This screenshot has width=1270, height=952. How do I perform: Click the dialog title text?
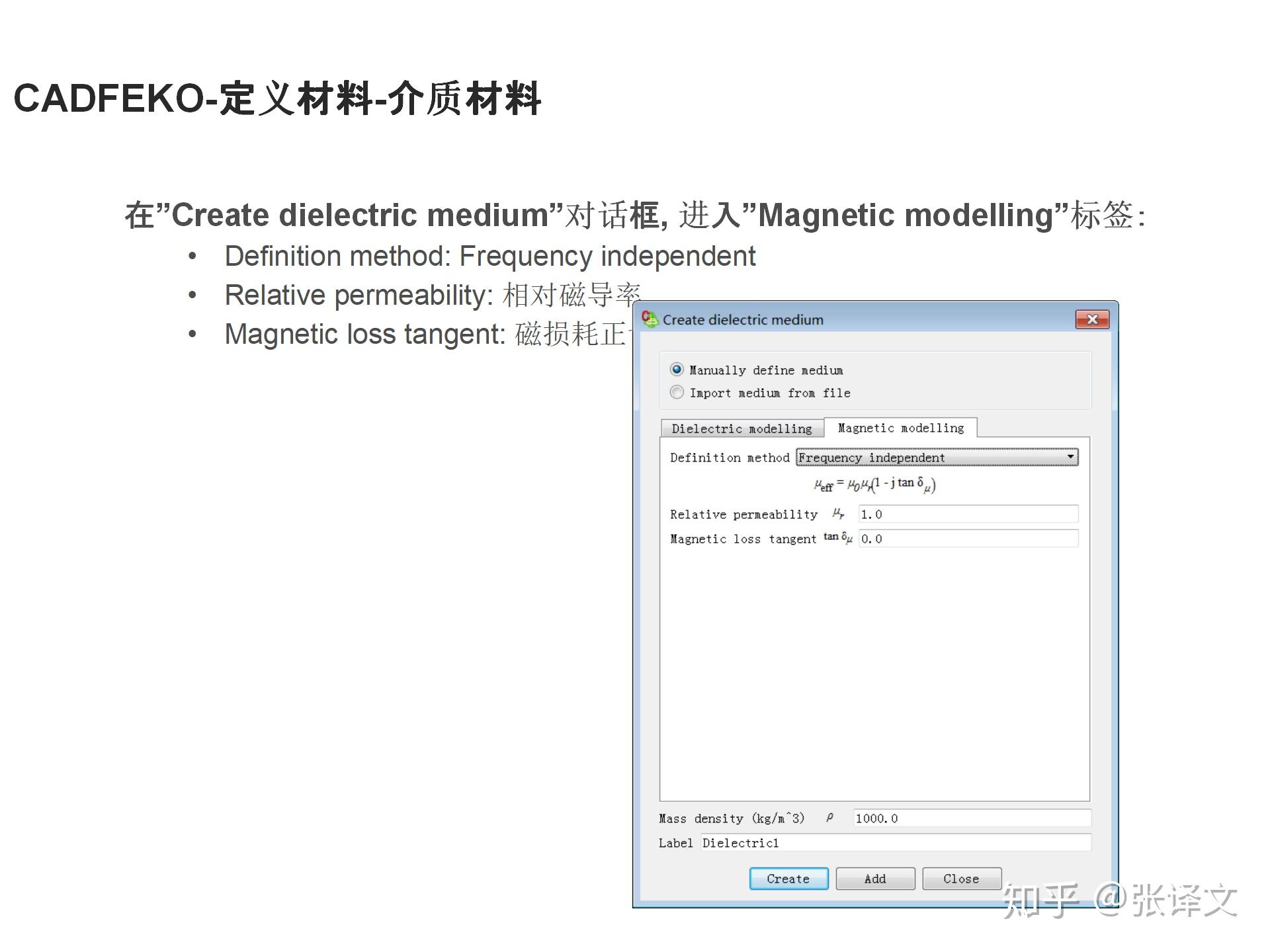pyautogui.click(x=743, y=320)
